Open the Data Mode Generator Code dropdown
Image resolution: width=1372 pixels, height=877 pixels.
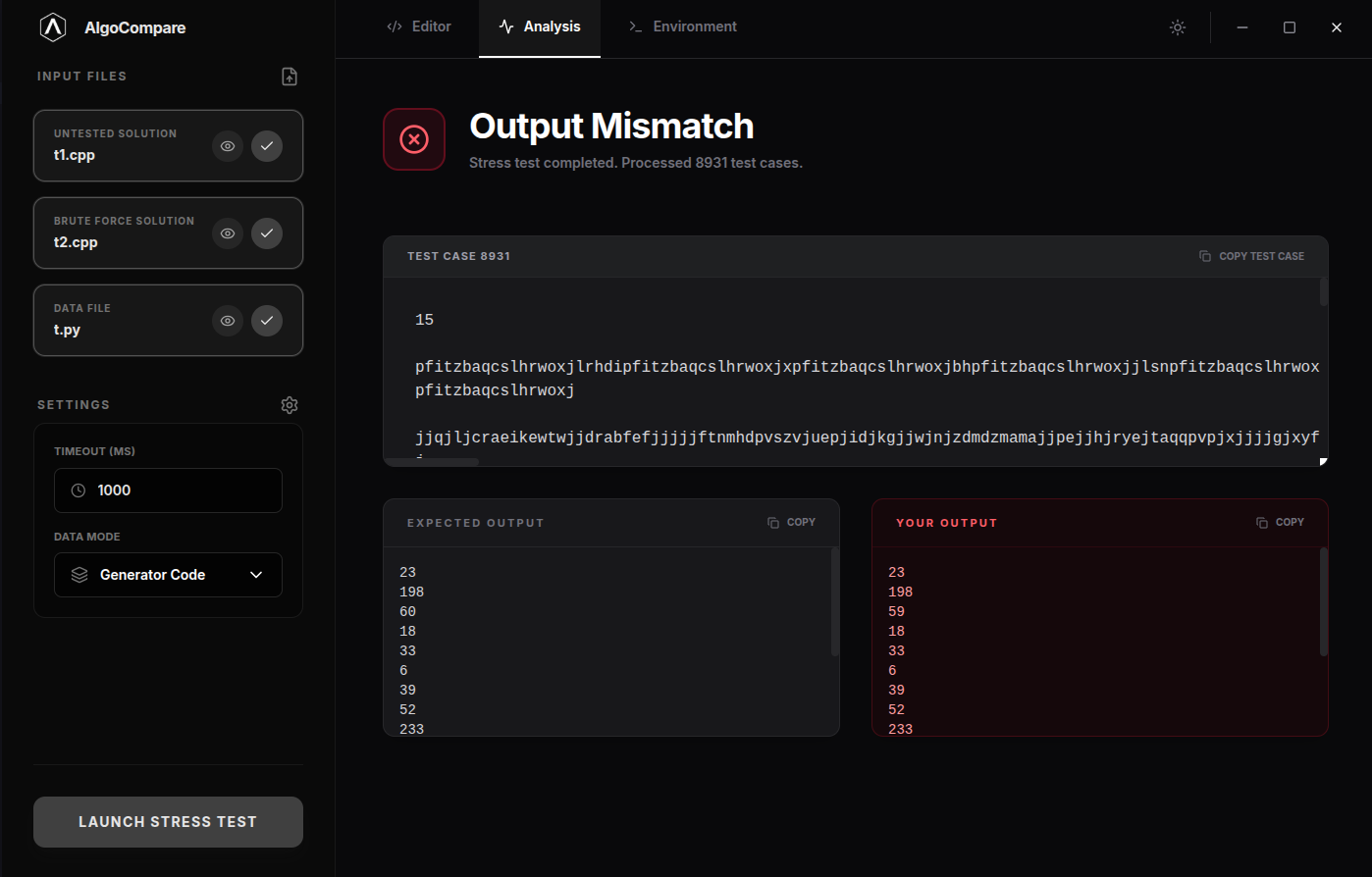[168, 575]
